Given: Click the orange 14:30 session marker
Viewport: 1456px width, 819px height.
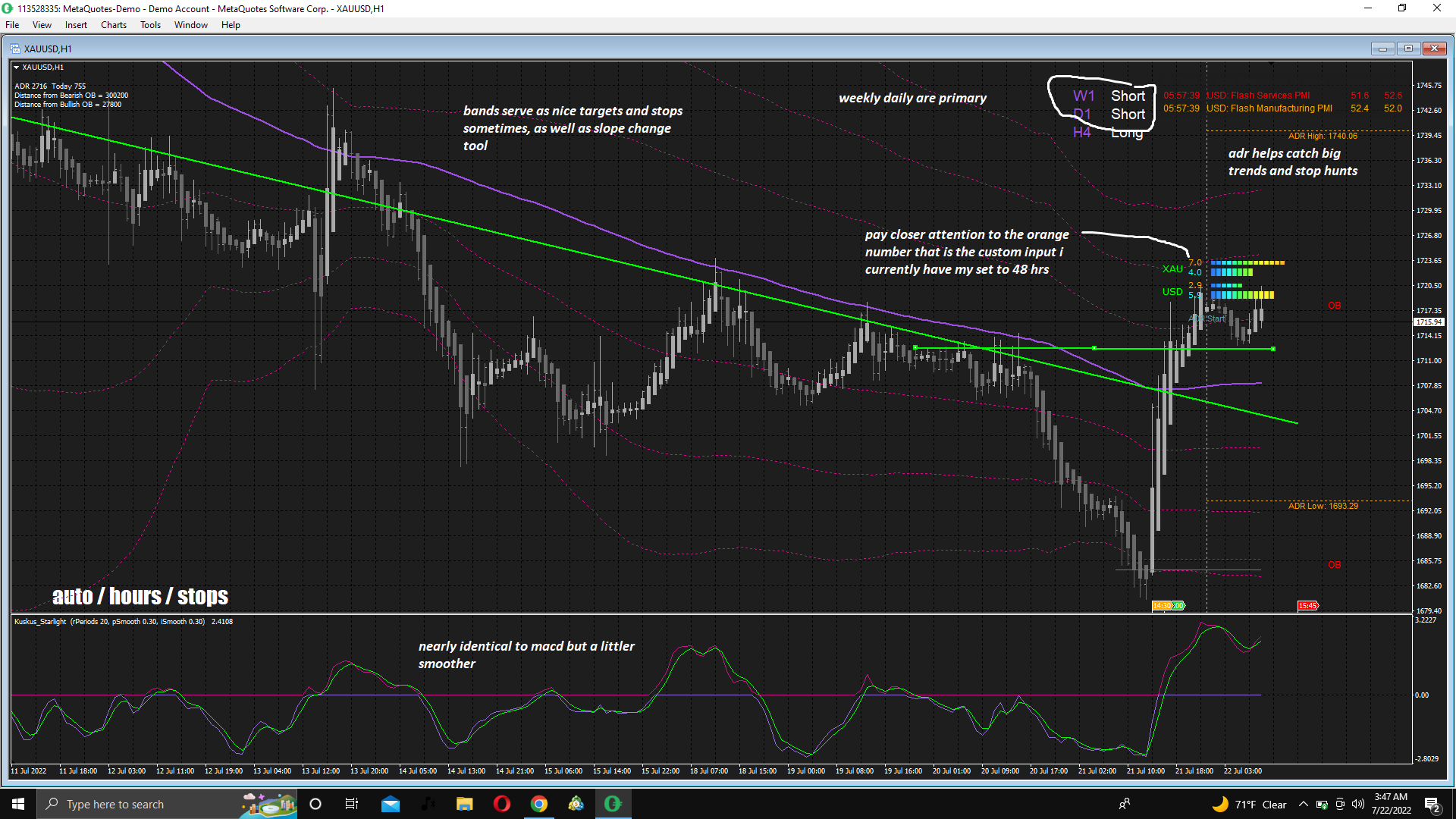Looking at the screenshot, I should point(1163,606).
